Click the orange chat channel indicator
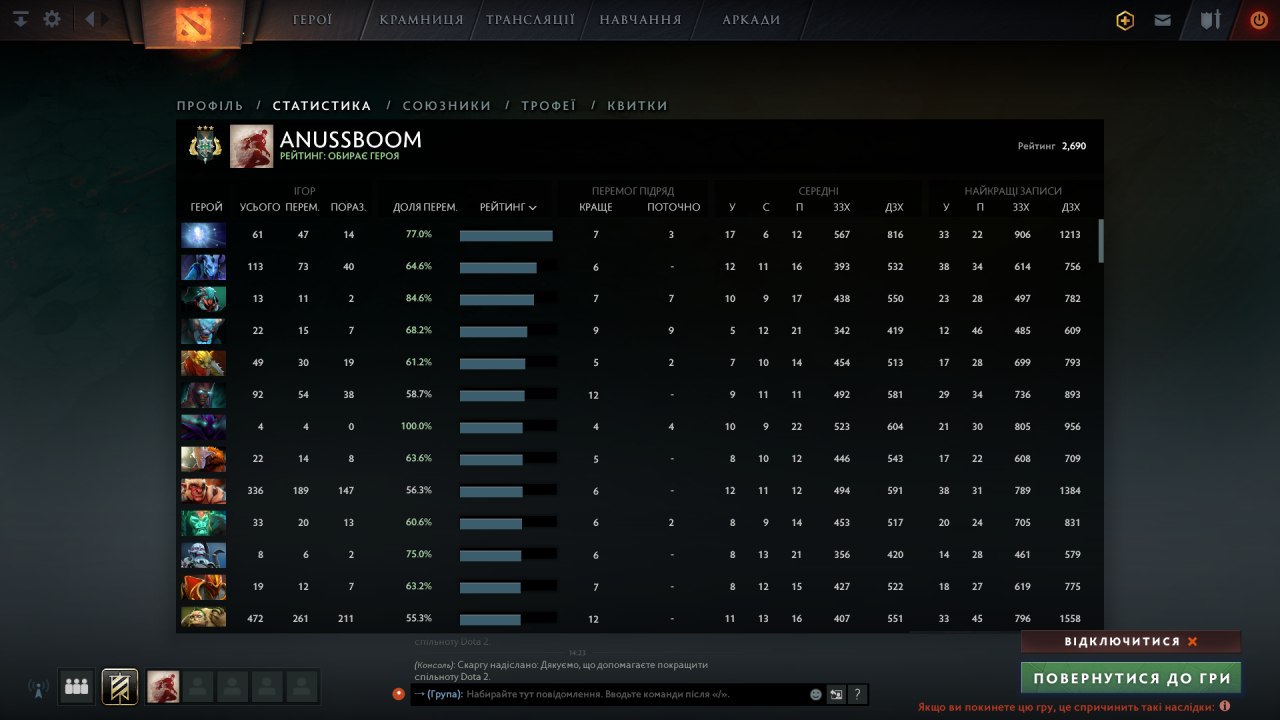This screenshot has height=720, width=1280. (x=399, y=693)
